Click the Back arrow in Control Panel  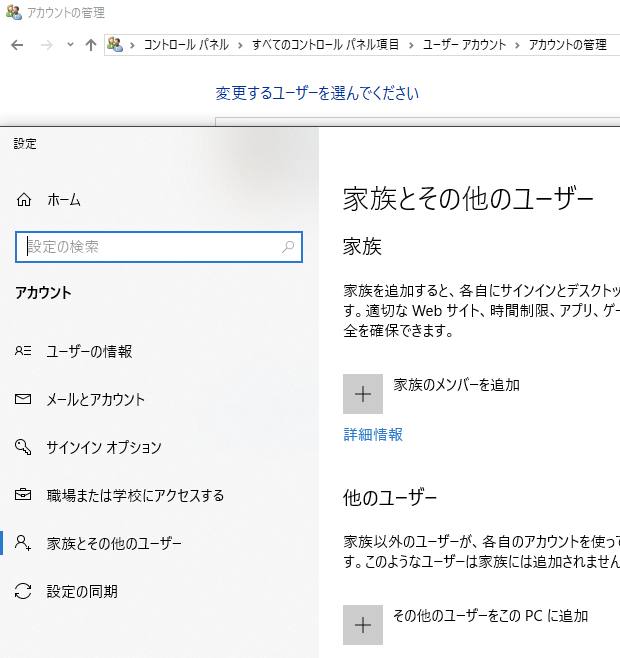(19, 45)
